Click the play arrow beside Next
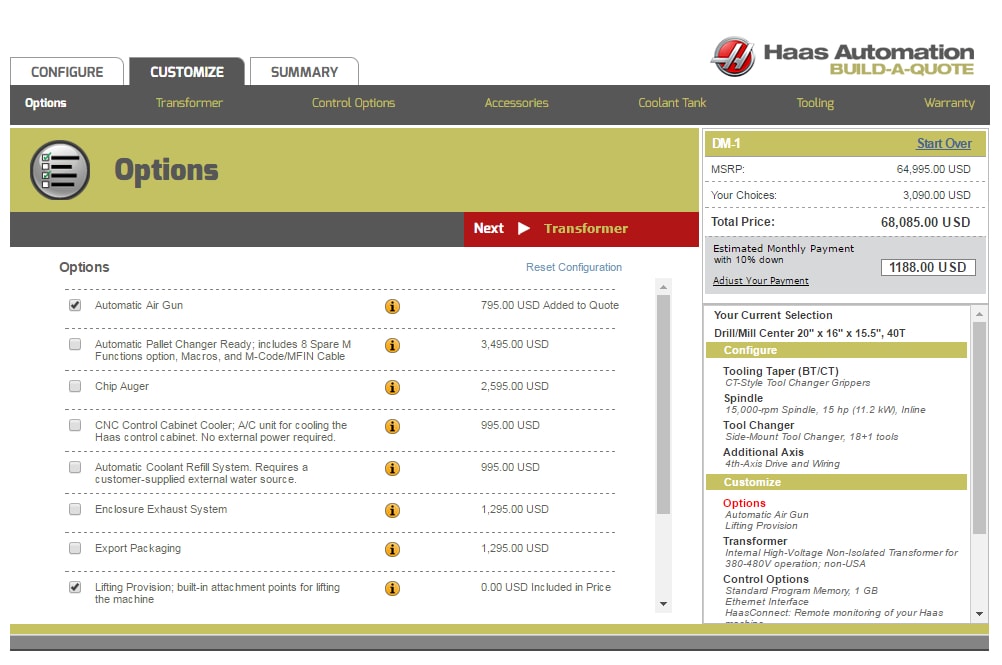 click(524, 229)
